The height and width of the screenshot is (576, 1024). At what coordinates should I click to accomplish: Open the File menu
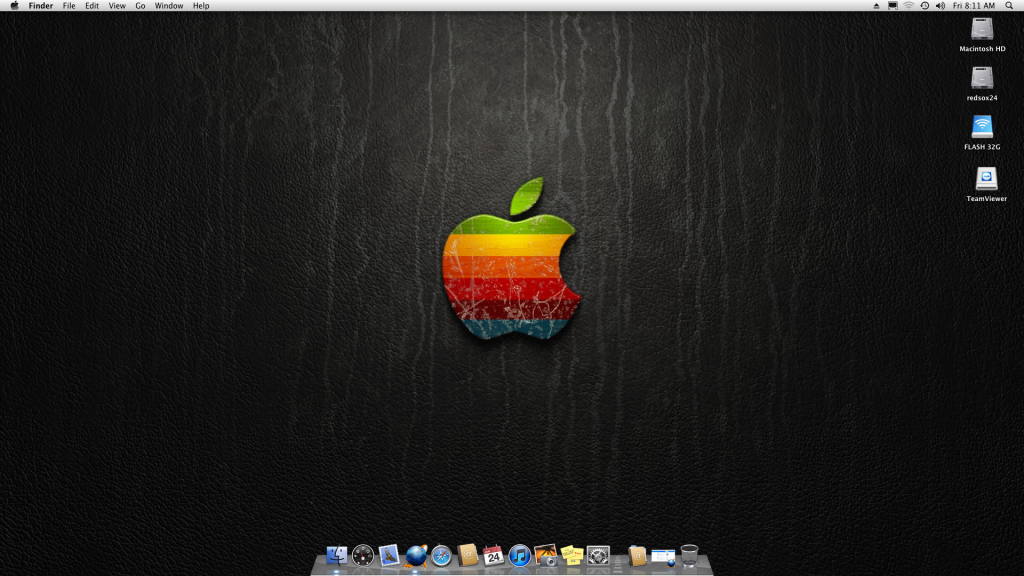(69, 6)
